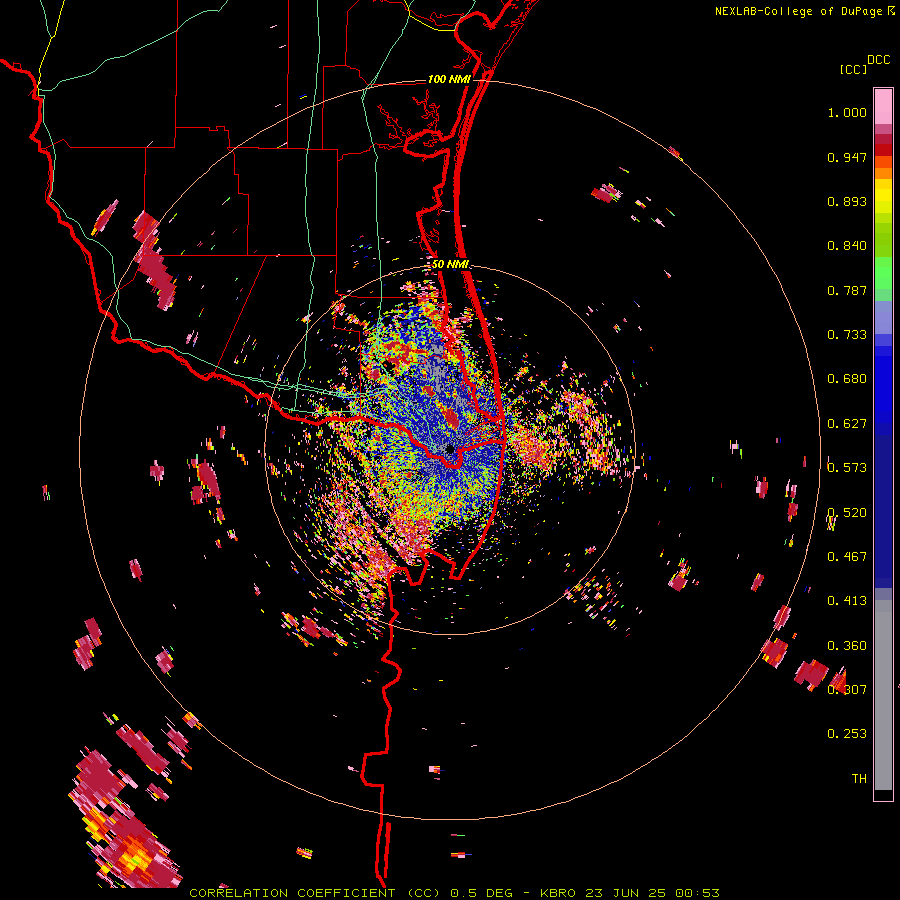Click the [CC] color scale unit label

click(853, 69)
